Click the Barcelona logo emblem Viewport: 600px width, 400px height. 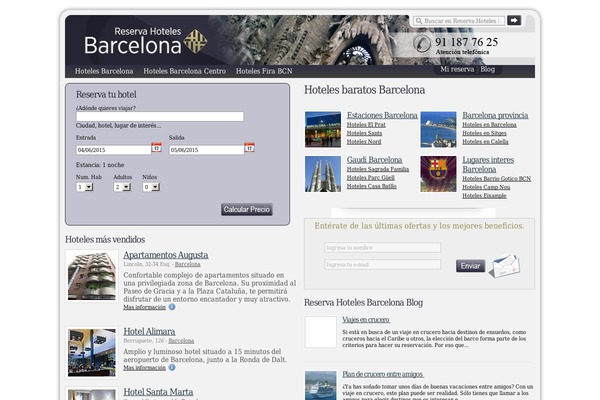click(196, 41)
